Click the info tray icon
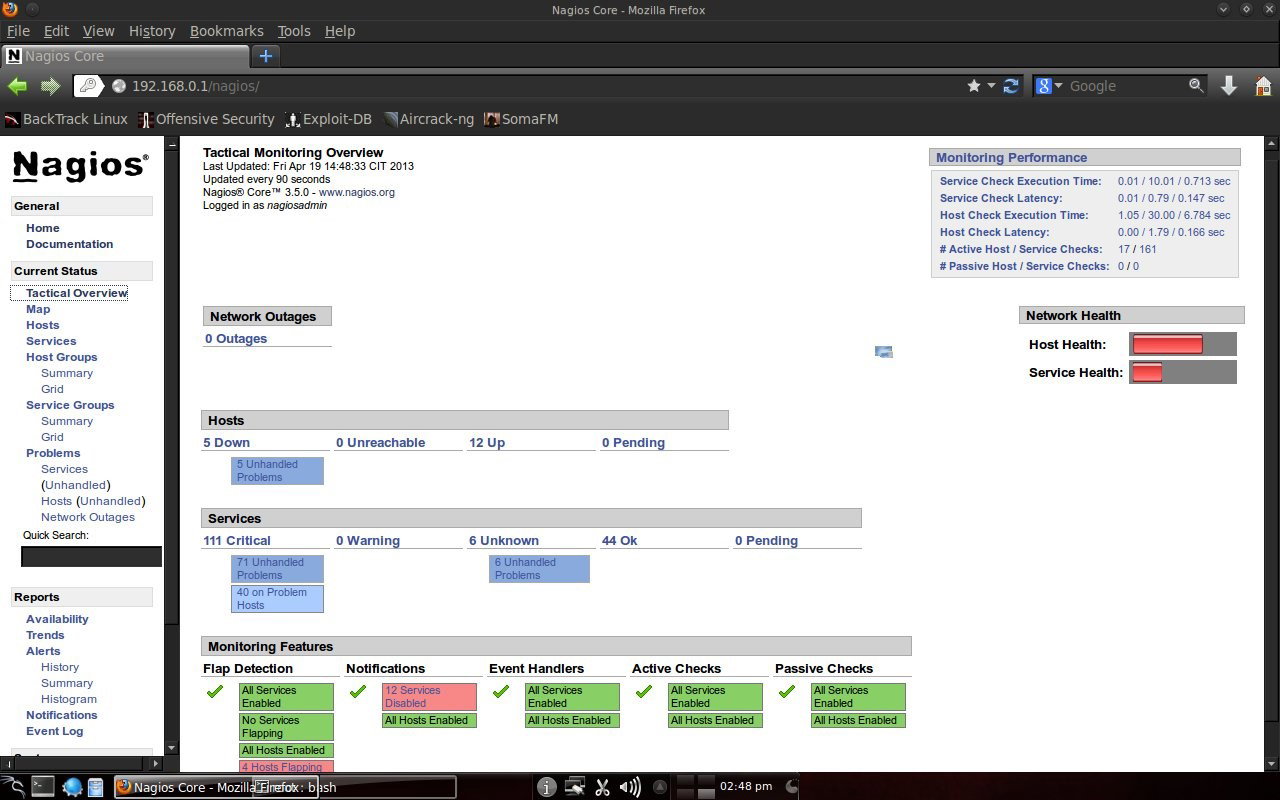The image size is (1280, 800). pos(546,787)
